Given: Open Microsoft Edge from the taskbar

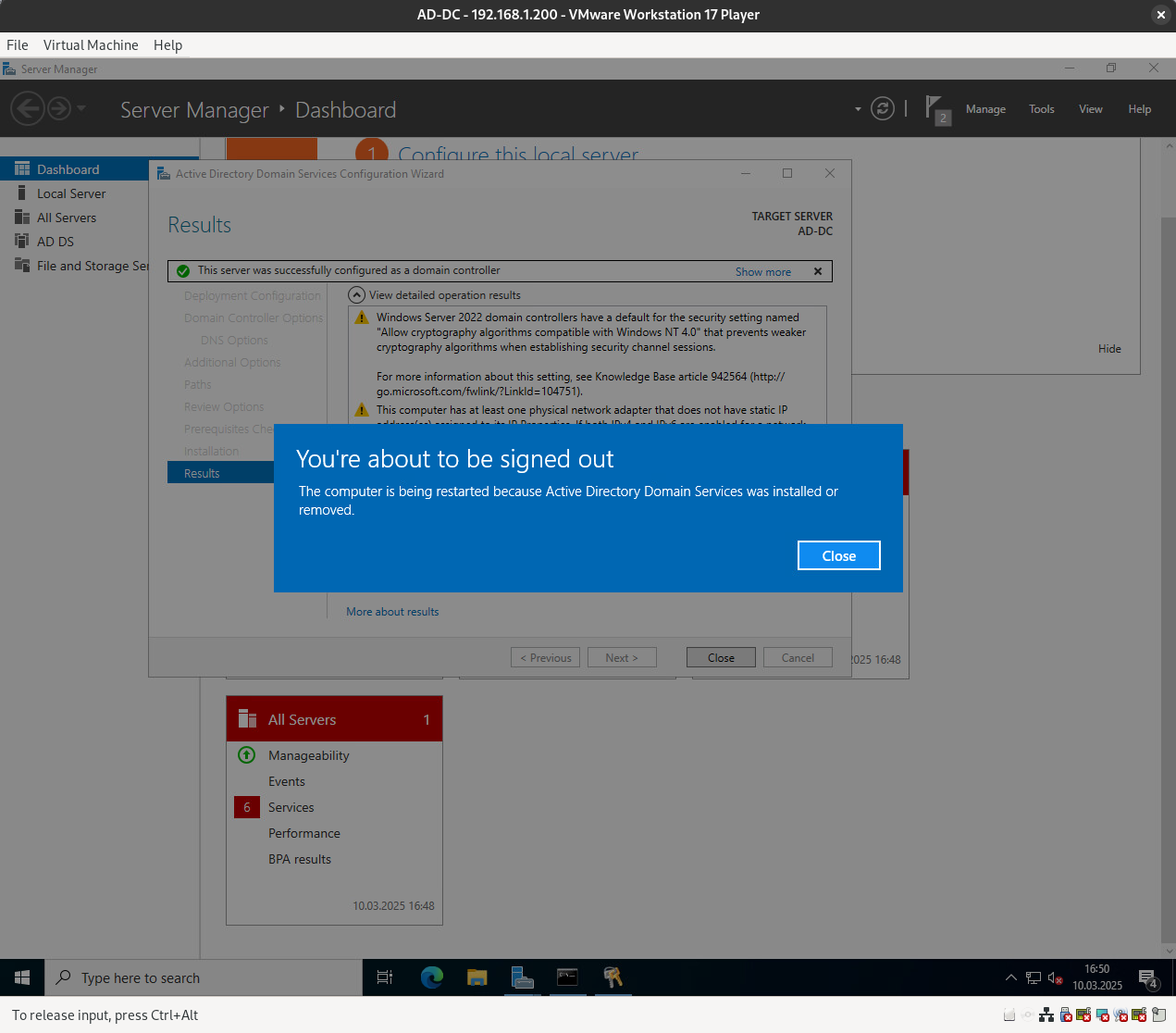Looking at the screenshot, I should point(431,977).
